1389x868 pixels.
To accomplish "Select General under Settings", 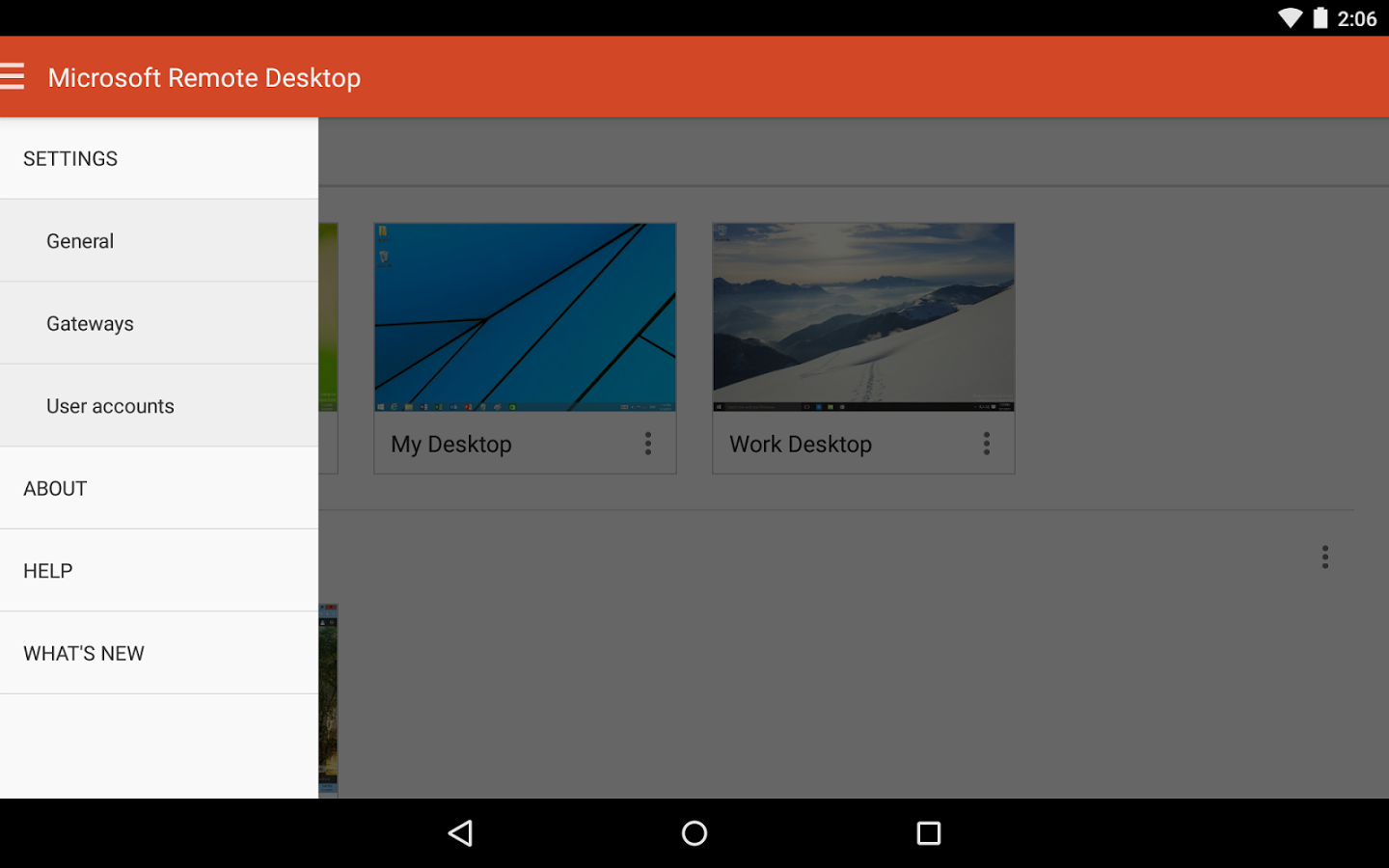I will (80, 240).
